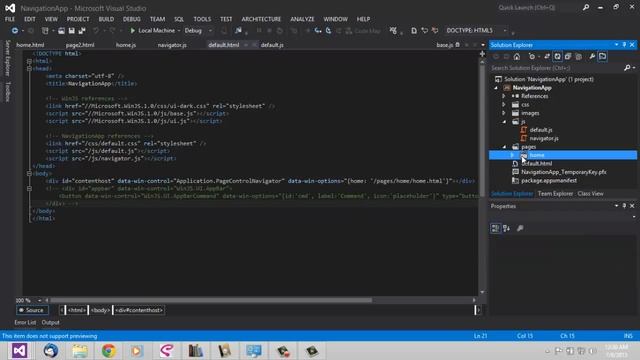
Task: Open the Debug configuration dropdown
Action: 210,31
